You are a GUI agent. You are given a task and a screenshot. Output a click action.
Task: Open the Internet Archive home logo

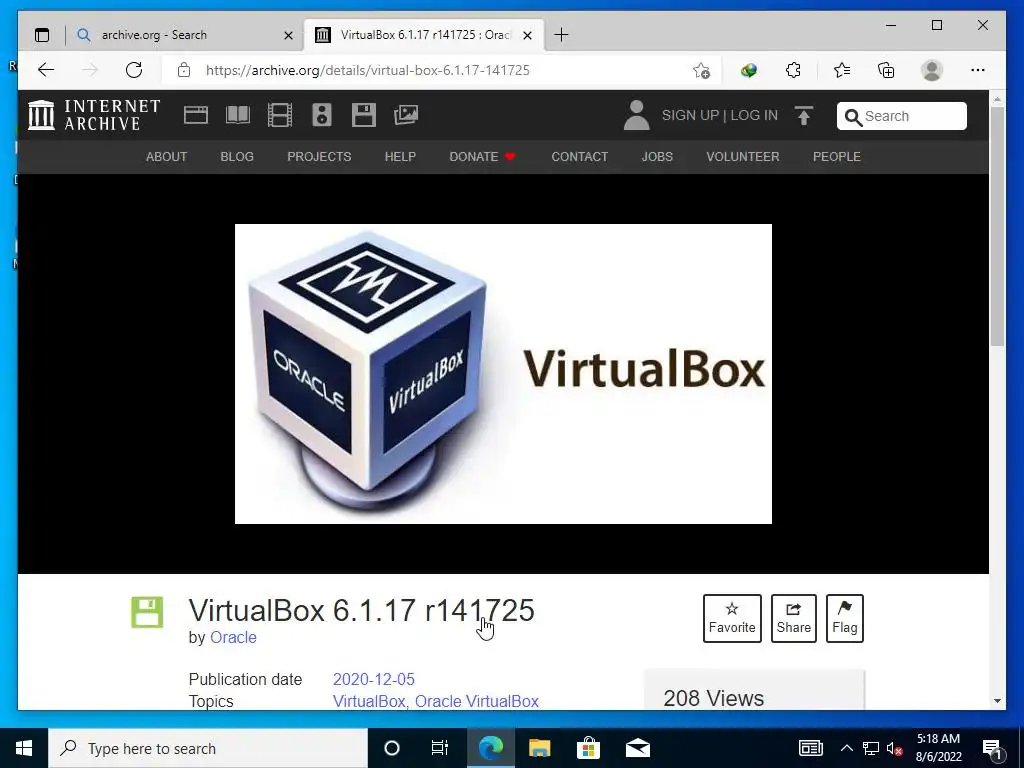[x=94, y=115]
